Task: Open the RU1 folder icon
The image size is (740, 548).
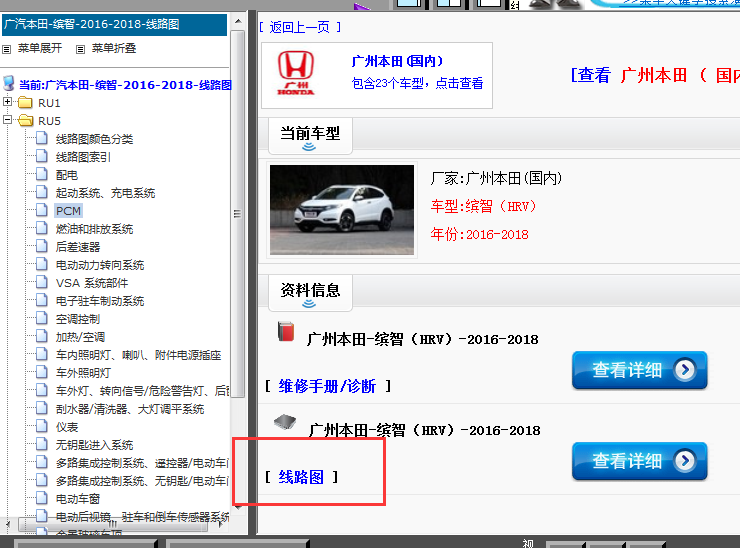Action: tap(25, 102)
